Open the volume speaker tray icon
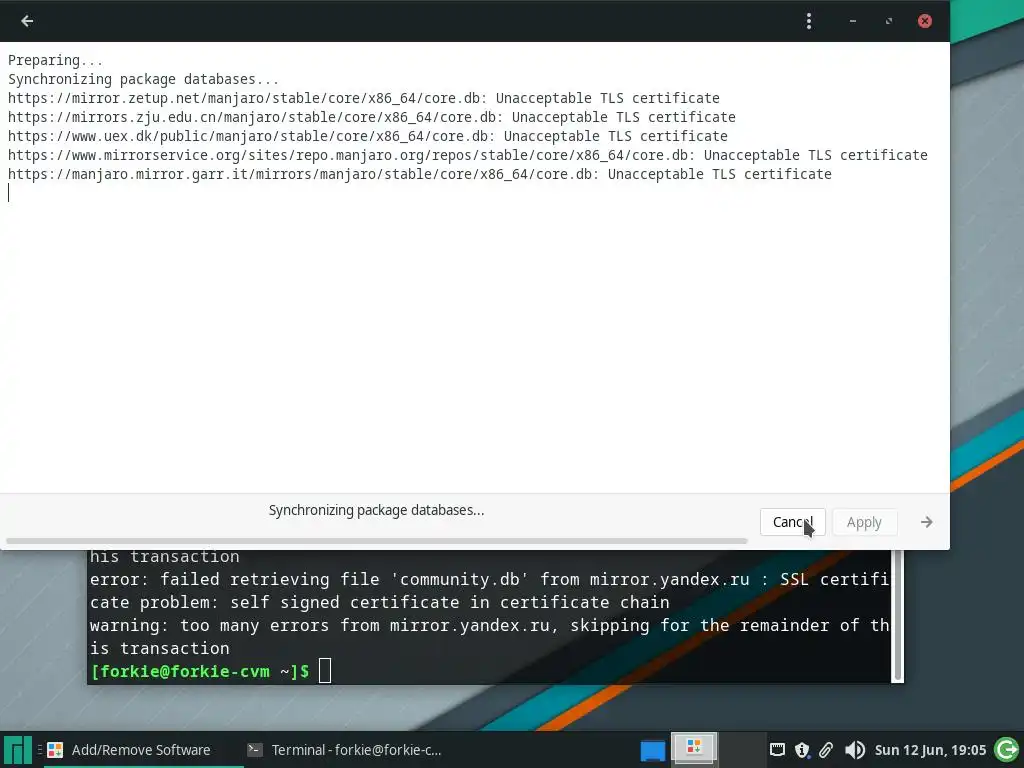This screenshot has height=768, width=1024. pyautogui.click(x=854, y=750)
